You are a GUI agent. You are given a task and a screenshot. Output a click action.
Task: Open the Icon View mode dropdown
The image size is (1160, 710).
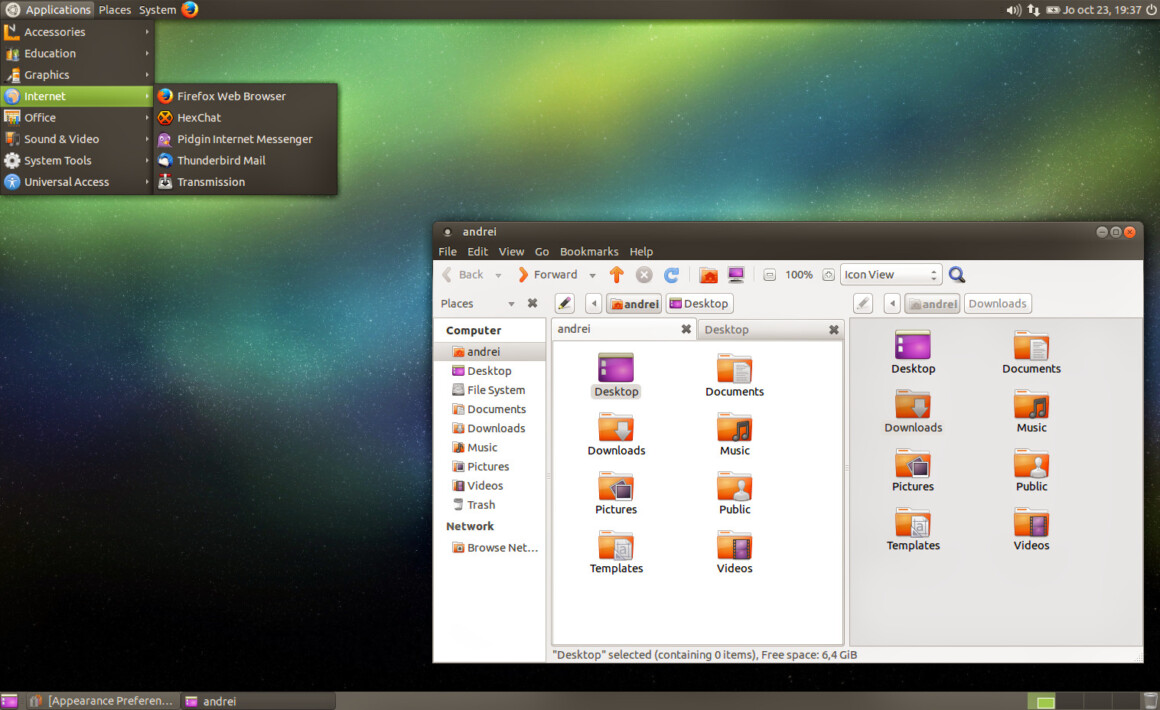click(888, 274)
